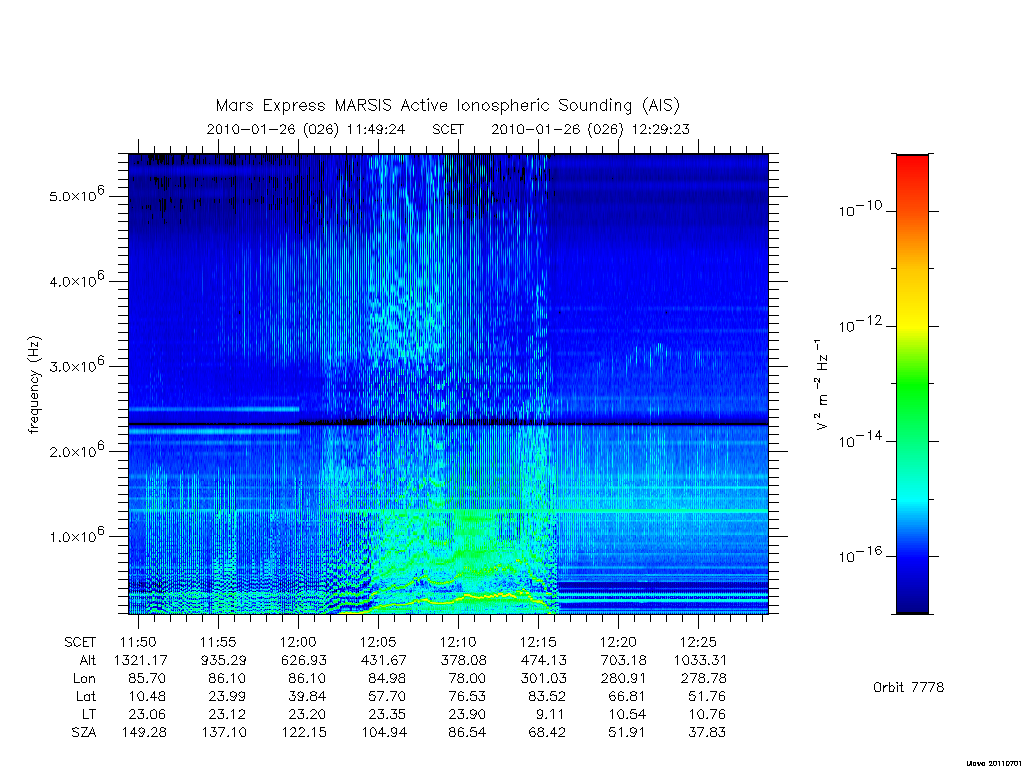
Task: Click the longitude value '278.78'
Action: click(703, 679)
